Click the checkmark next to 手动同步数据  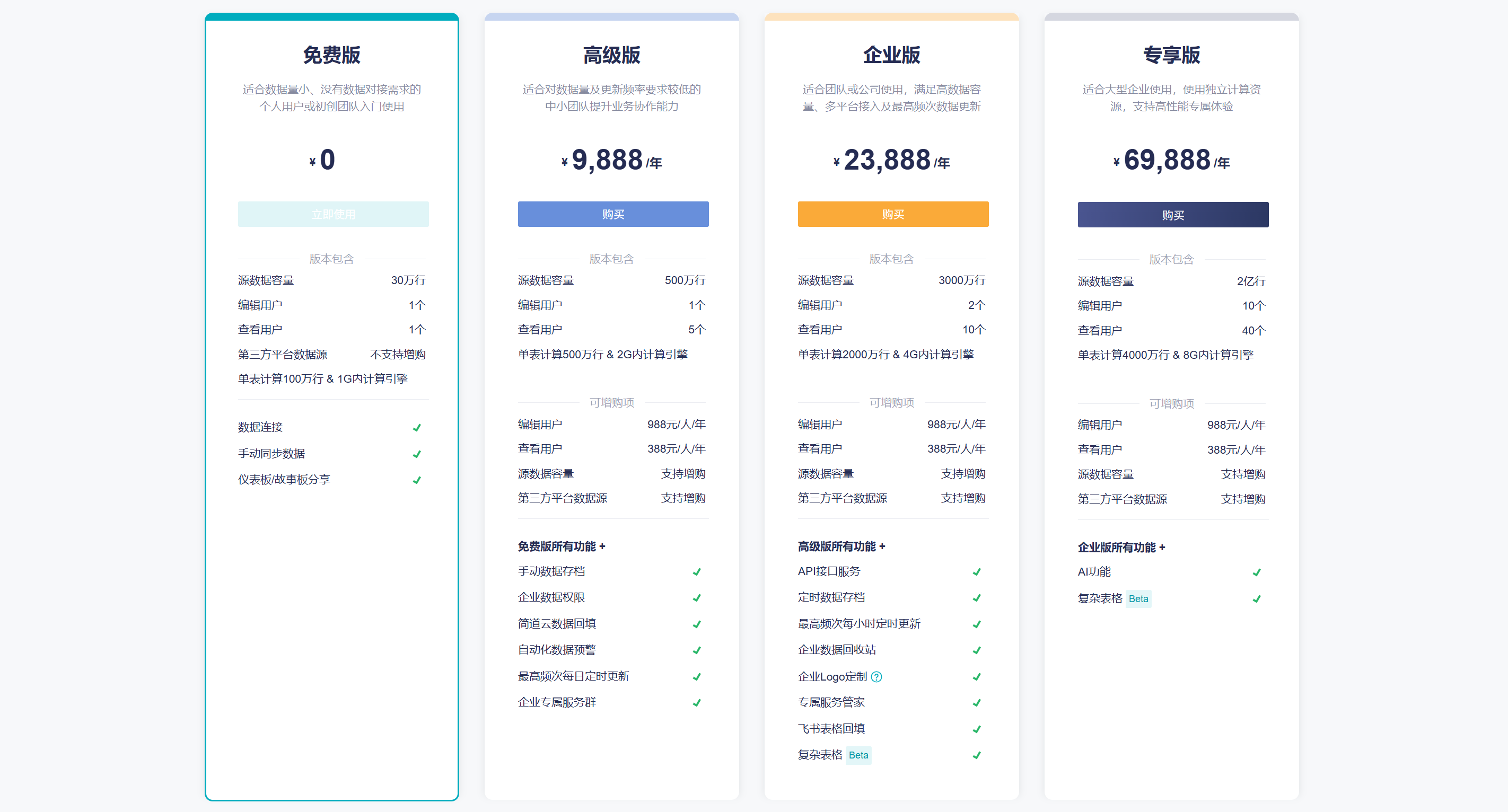coord(417,454)
